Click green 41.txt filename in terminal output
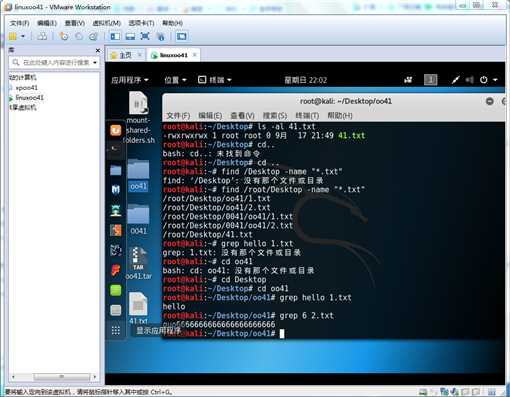 352,136
